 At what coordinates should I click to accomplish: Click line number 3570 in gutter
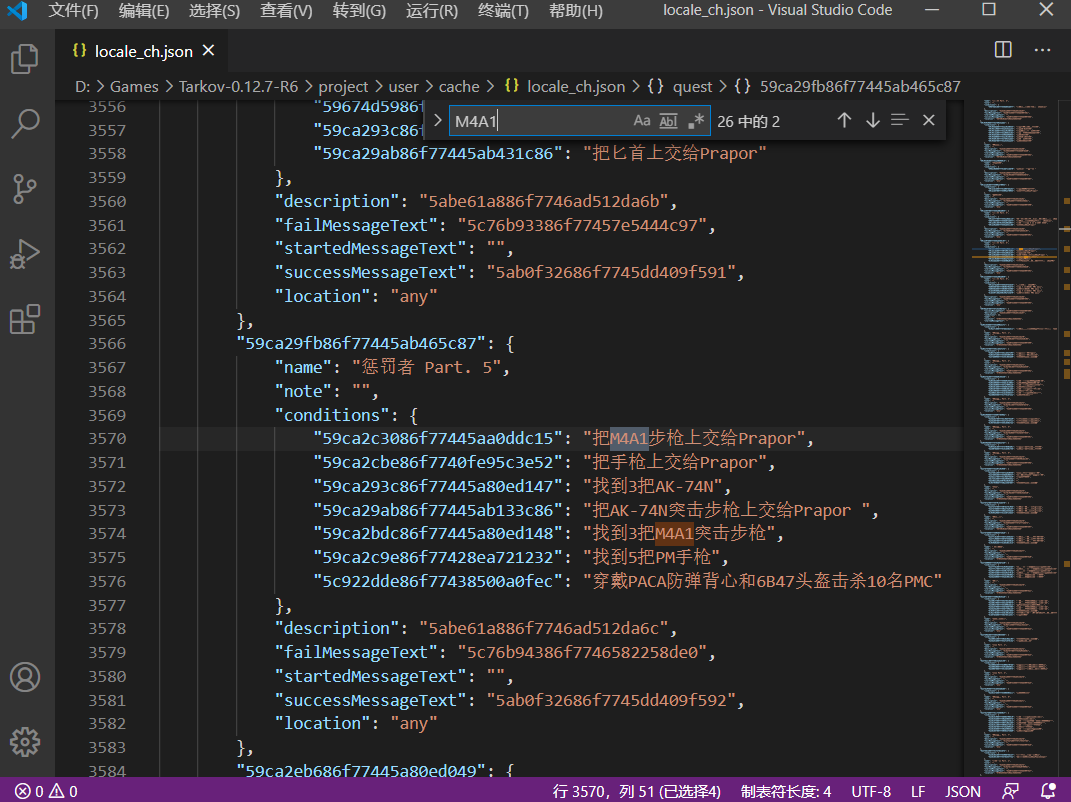pyautogui.click(x=107, y=439)
